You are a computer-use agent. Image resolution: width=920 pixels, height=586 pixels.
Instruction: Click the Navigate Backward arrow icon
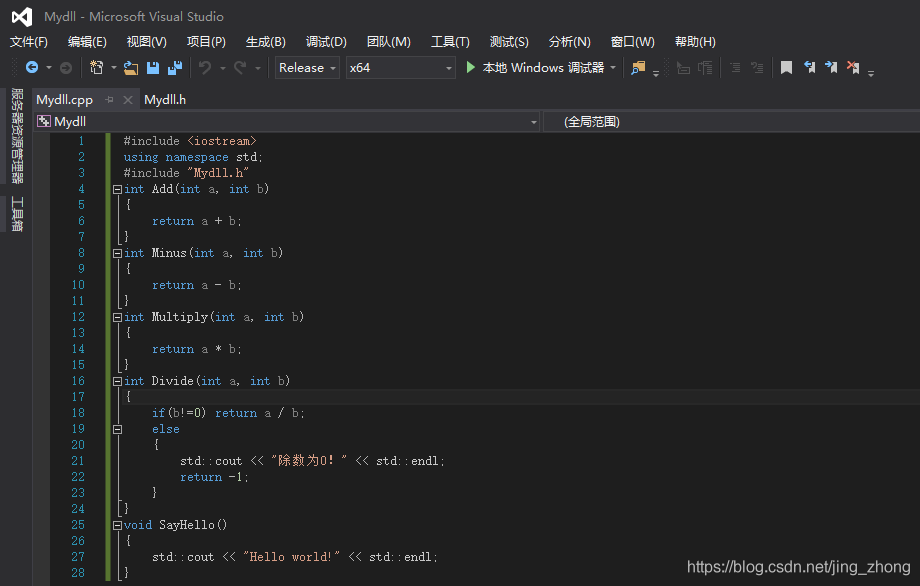[x=32, y=68]
